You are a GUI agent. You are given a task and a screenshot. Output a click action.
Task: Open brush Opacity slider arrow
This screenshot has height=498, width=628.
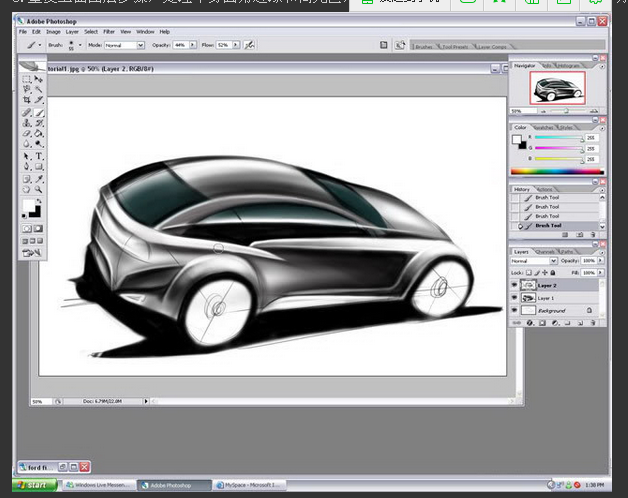193,45
